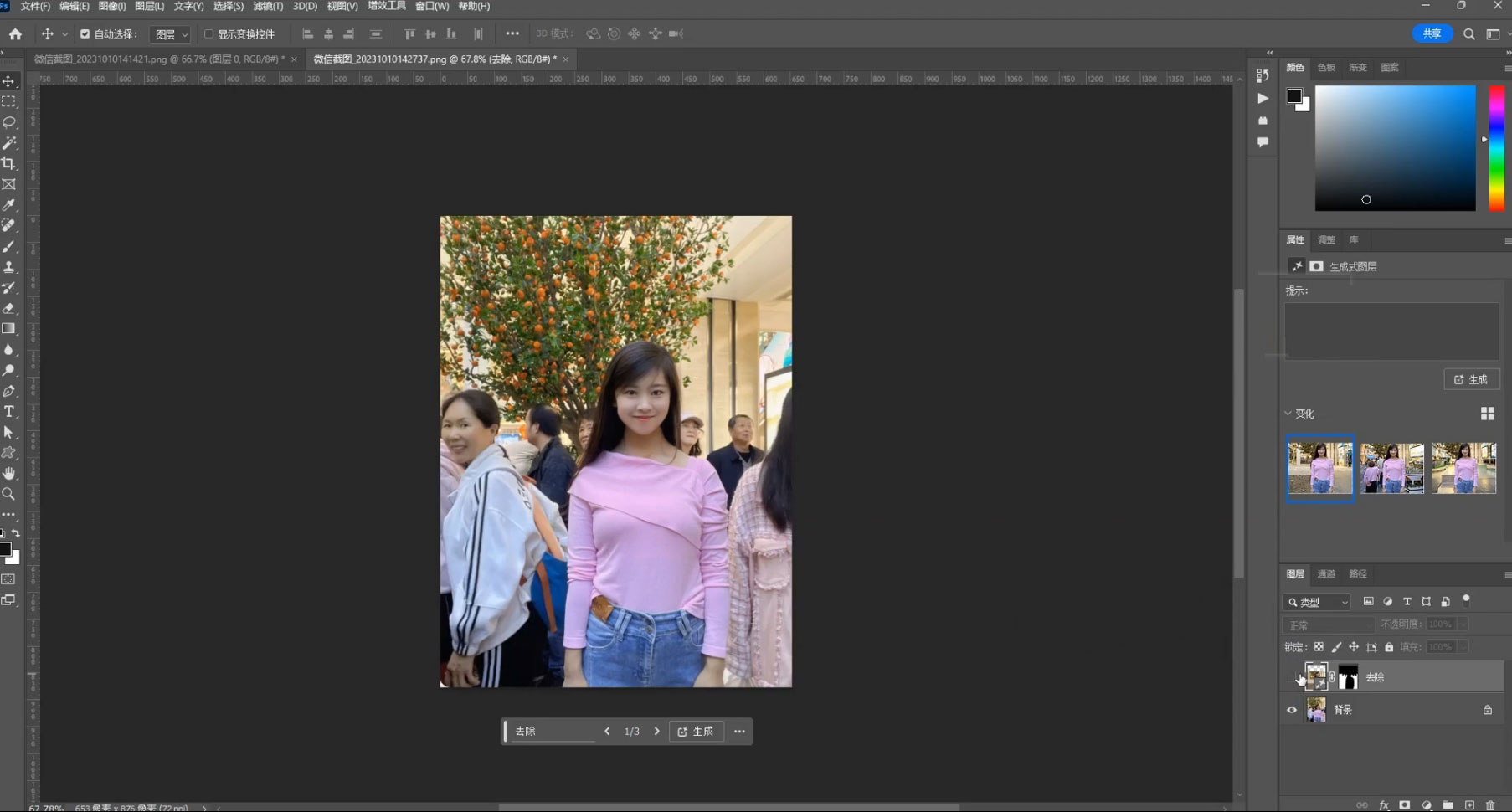Create a new layer
The width and height of the screenshot is (1512, 812).
(x=1470, y=805)
